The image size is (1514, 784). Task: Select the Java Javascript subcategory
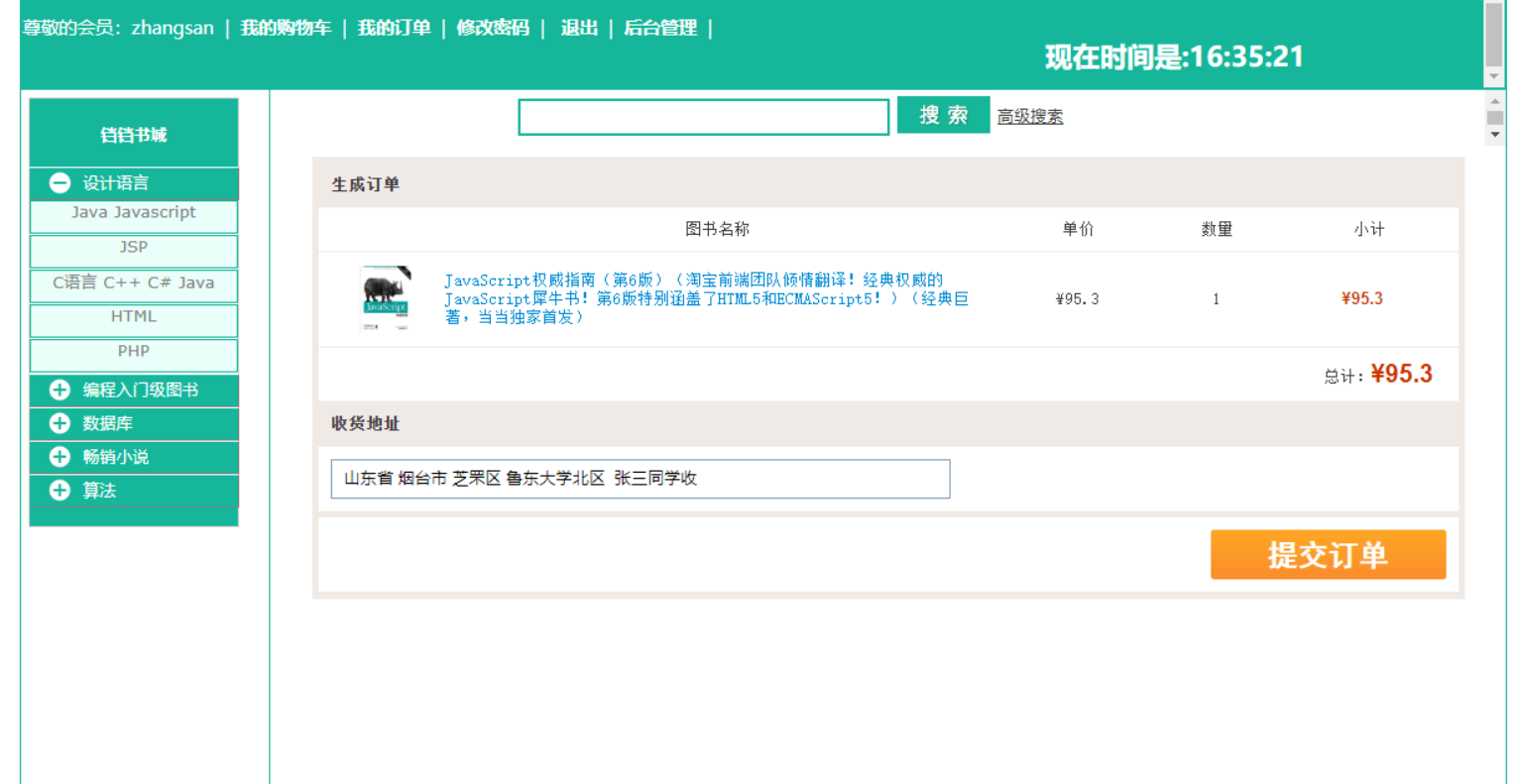click(133, 212)
